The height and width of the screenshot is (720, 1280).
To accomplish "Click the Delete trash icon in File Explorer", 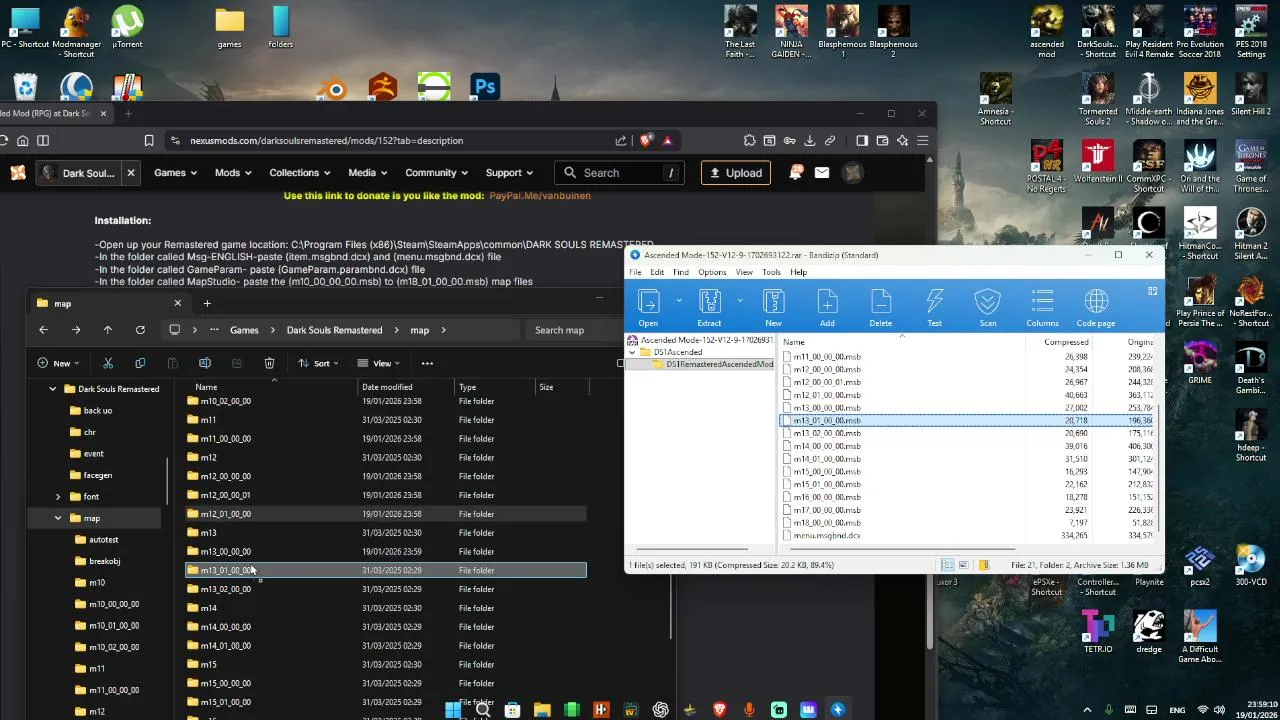I will 269,363.
